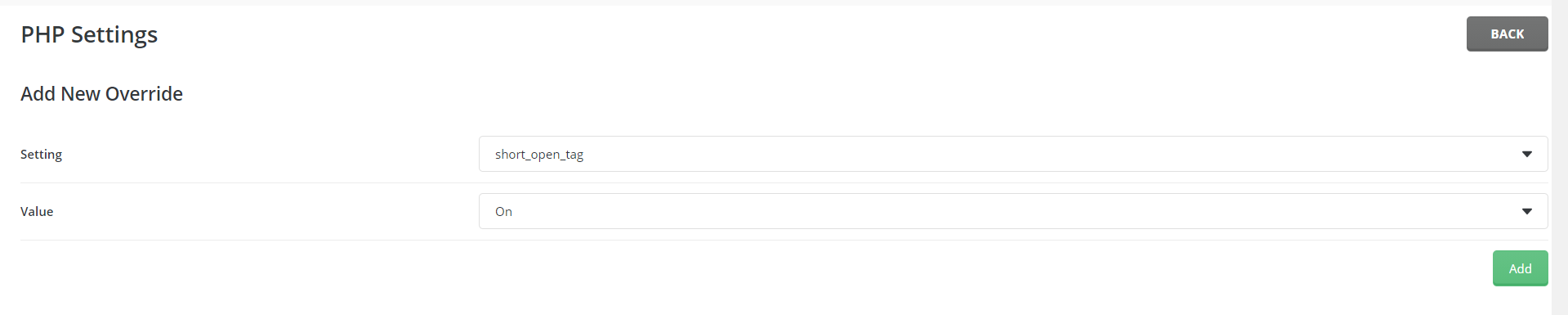
Task: Expand the list of On/Off values
Action: 1013,211
